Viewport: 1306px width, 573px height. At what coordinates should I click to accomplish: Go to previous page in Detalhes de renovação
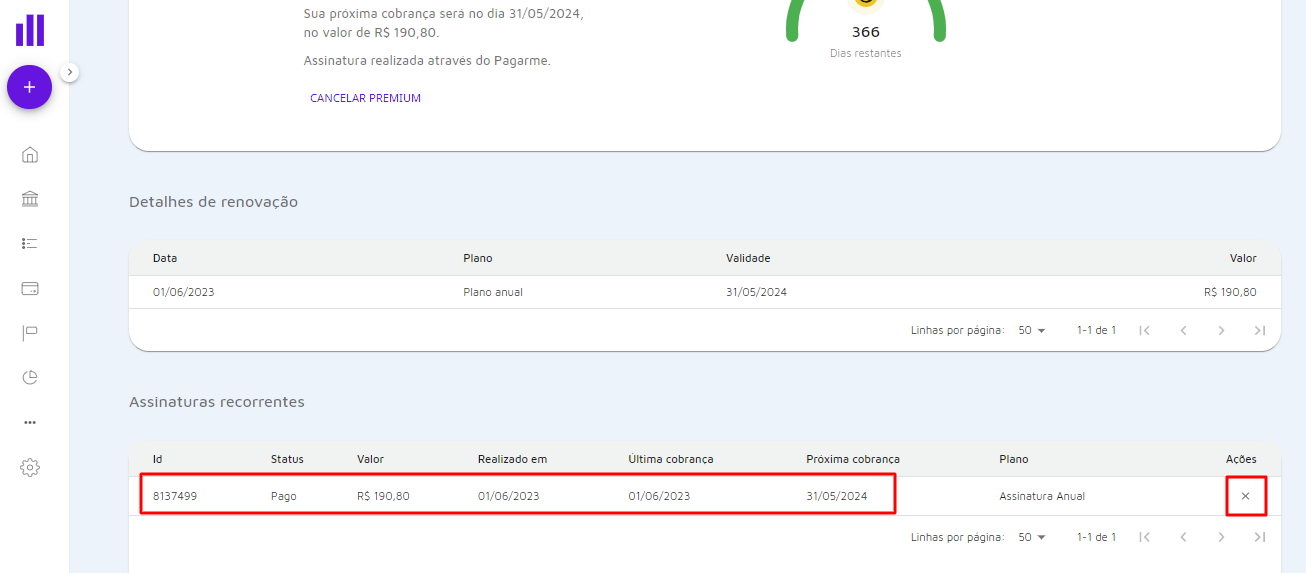pyautogui.click(x=1183, y=330)
